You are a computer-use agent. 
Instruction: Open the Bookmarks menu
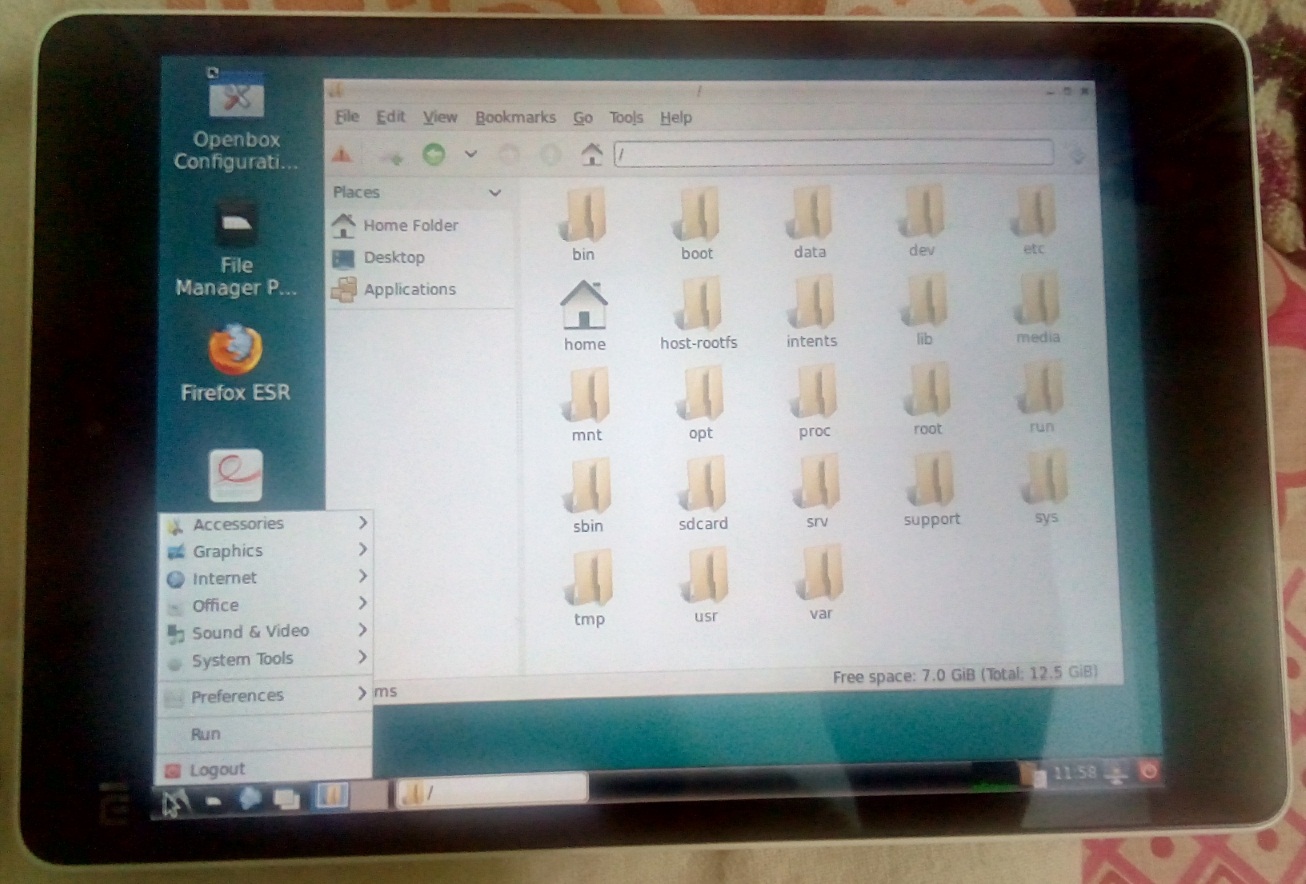(515, 117)
